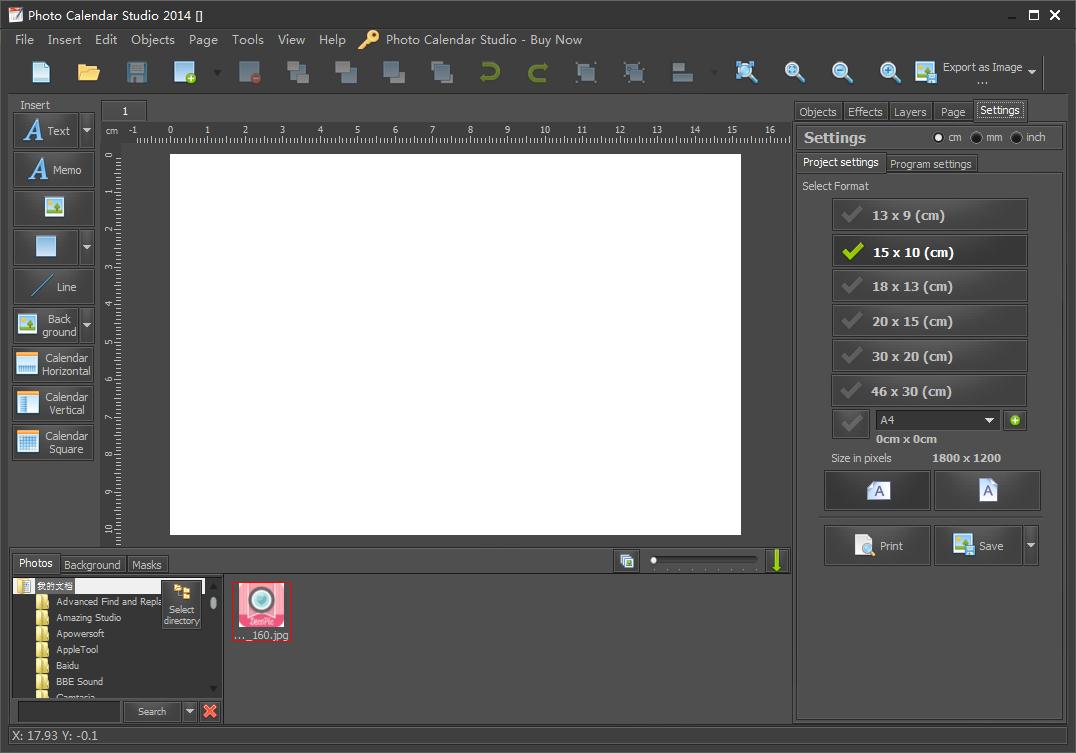Click the green Redo arrow icon
Image resolution: width=1076 pixels, height=753 pixels.
pyautogui.click(x=538, y=72)
